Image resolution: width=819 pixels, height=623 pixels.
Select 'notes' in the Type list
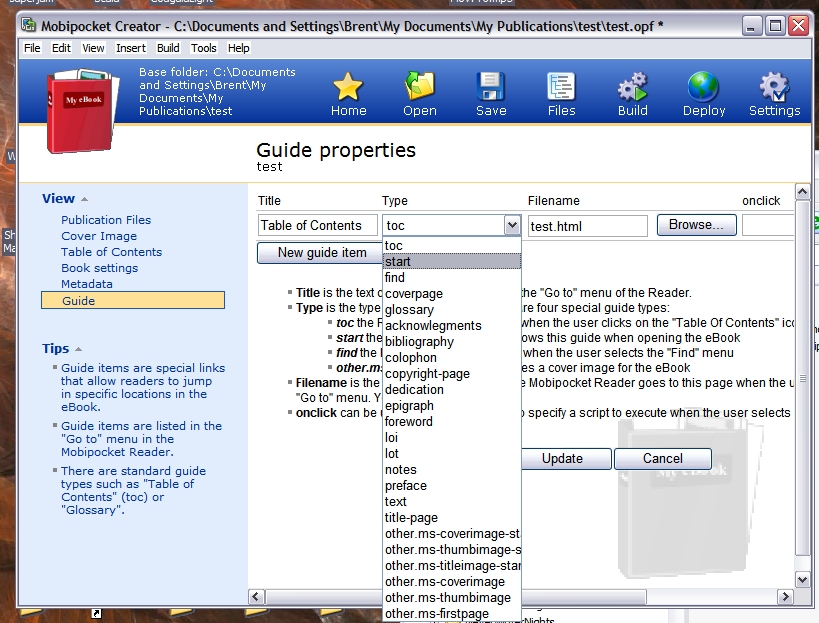(x=452, y=469)
